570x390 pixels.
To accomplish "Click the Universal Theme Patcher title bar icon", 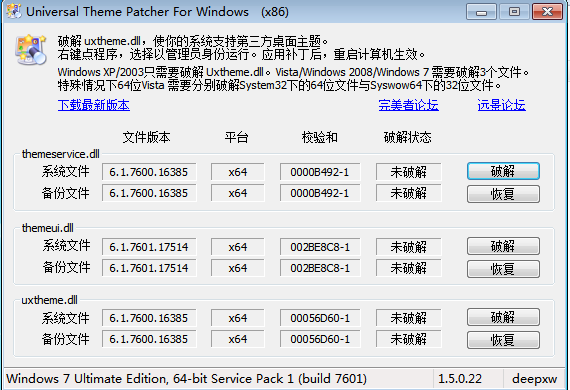I will coord(14,11).
